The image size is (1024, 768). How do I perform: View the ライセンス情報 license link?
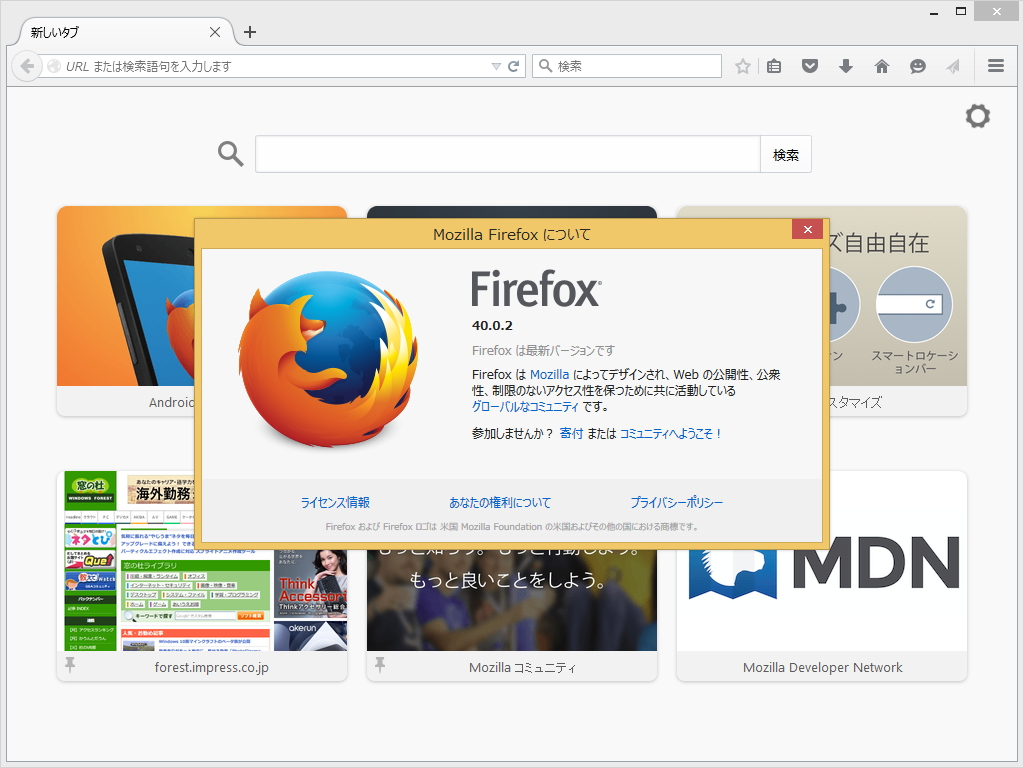click(335, 502)
